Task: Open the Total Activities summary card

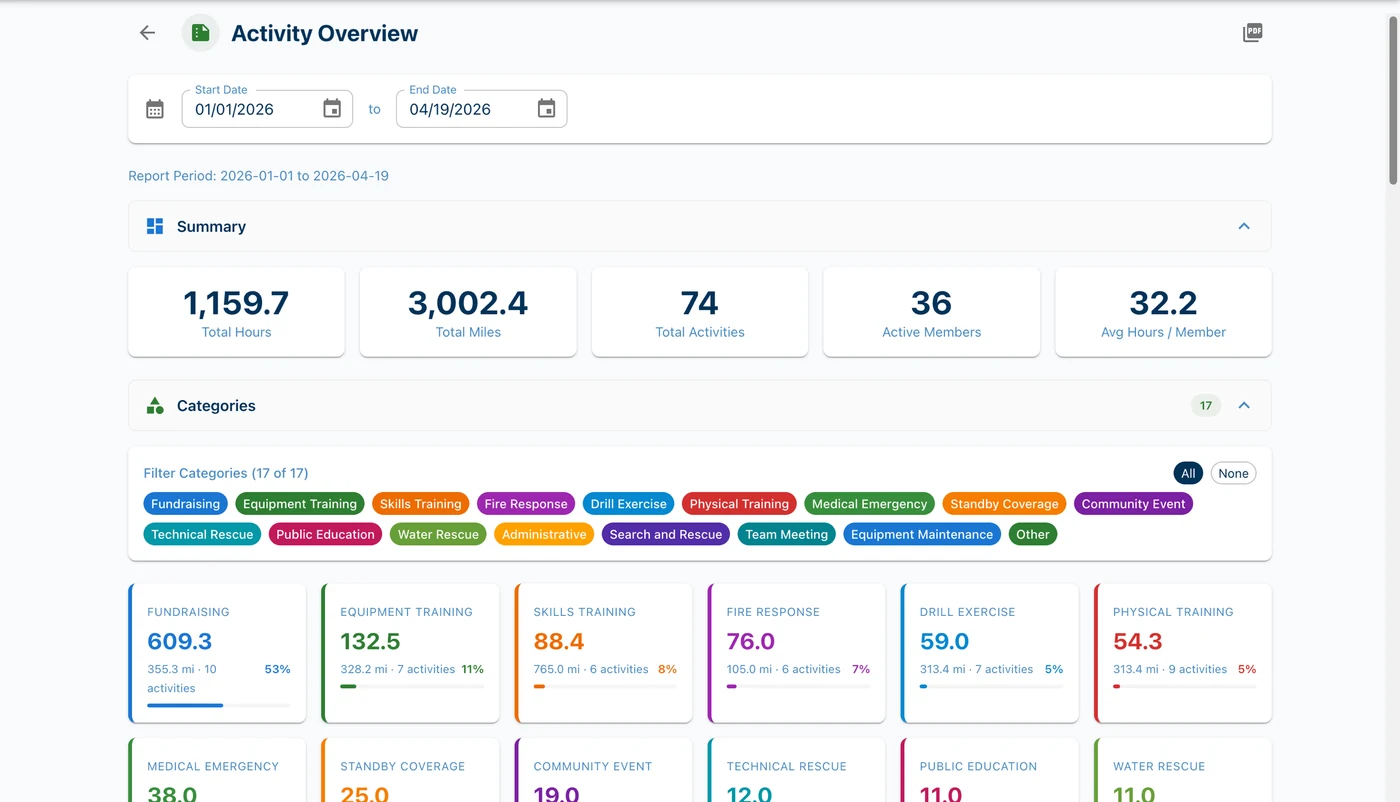Action: pyautogui.click(x=700, y=312)
